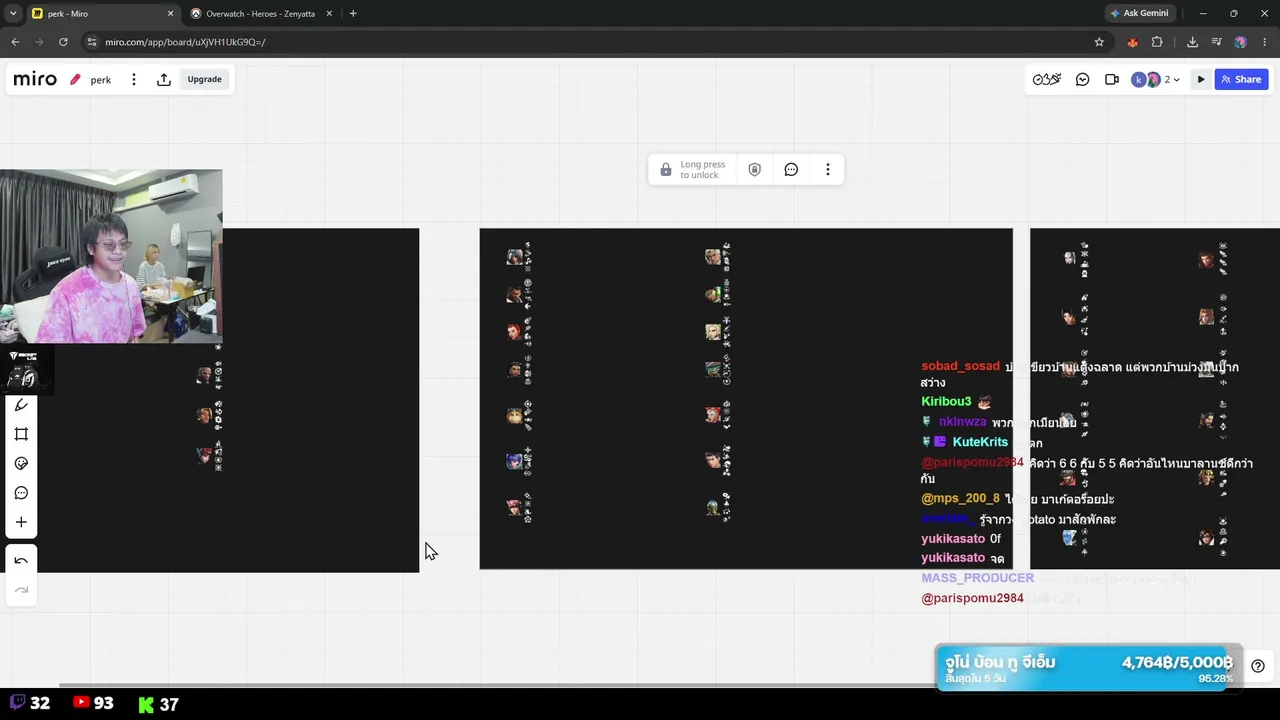This screenshot has height=720, width=1280.
Task: Select the Comment tool in left toolbar
Action: click(21, 493)
